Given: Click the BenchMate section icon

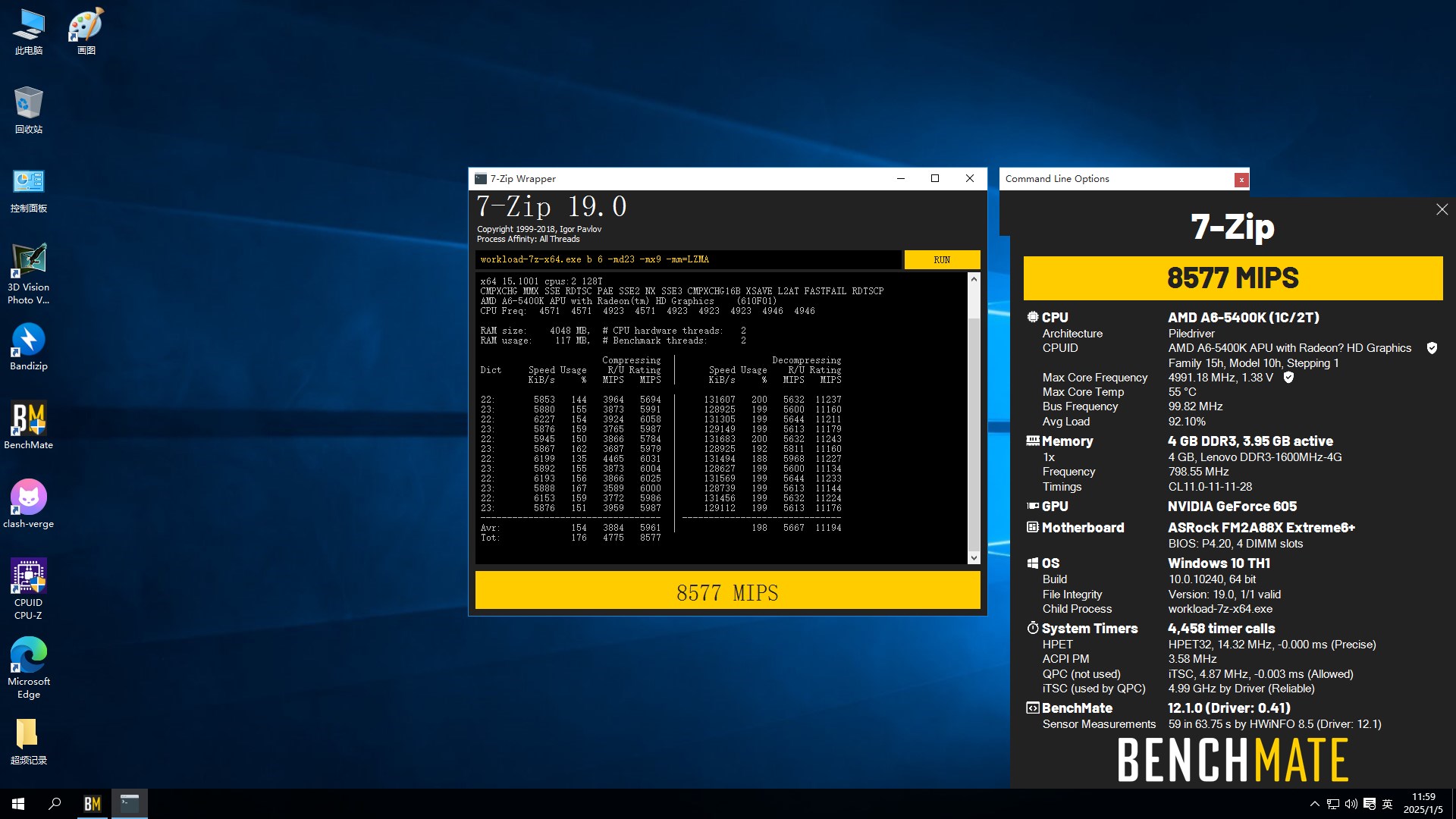Looking at the screenshot, I should tap(1033, 708).
